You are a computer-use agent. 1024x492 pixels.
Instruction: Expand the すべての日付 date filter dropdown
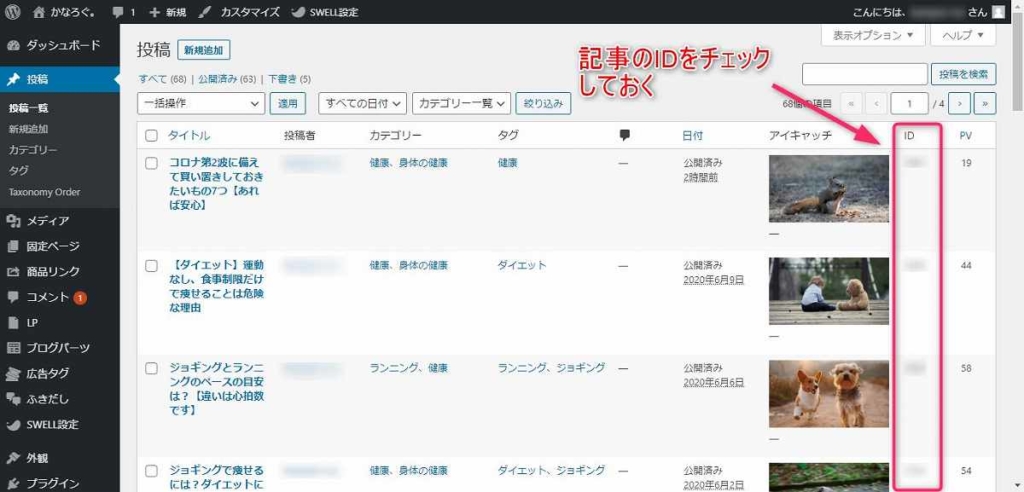(x=363, y=103)
